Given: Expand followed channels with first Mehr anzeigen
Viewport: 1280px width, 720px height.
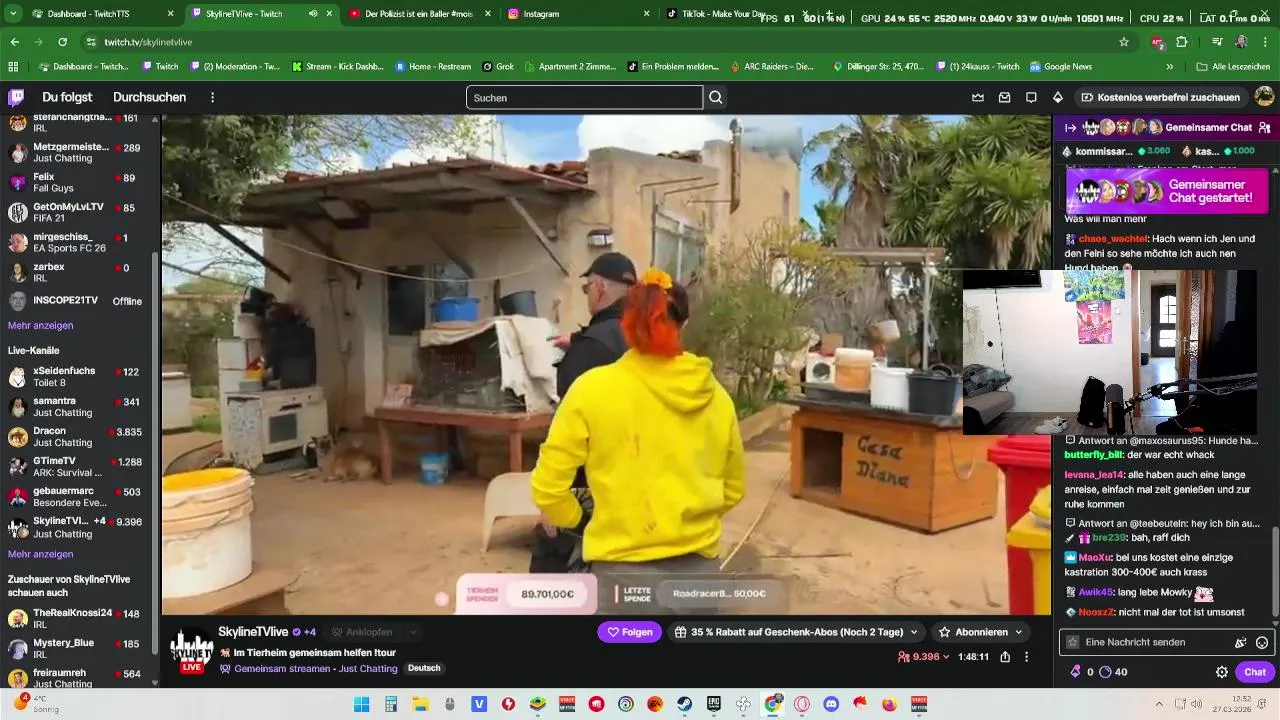Looking at the screenshot, I should click(40, 326).
